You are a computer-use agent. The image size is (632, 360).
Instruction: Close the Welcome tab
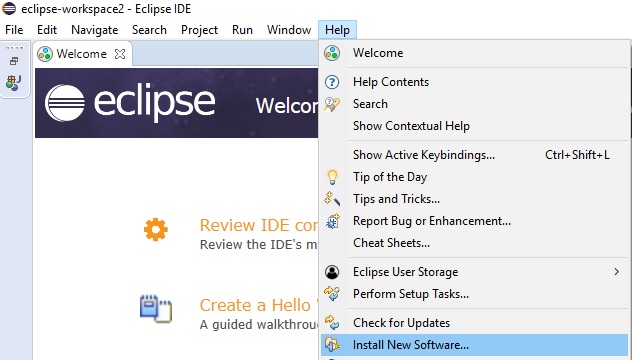coord(120,54)
